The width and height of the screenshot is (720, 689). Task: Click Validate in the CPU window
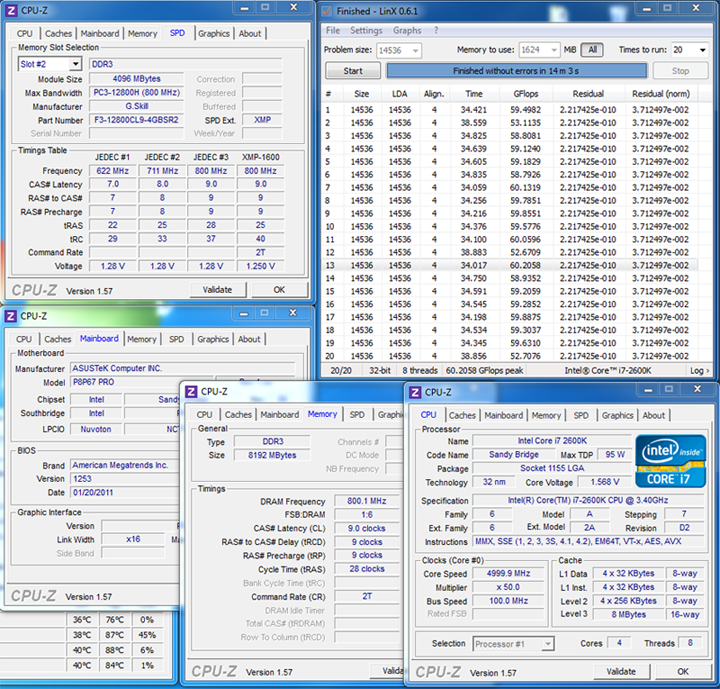click(621, 672)
